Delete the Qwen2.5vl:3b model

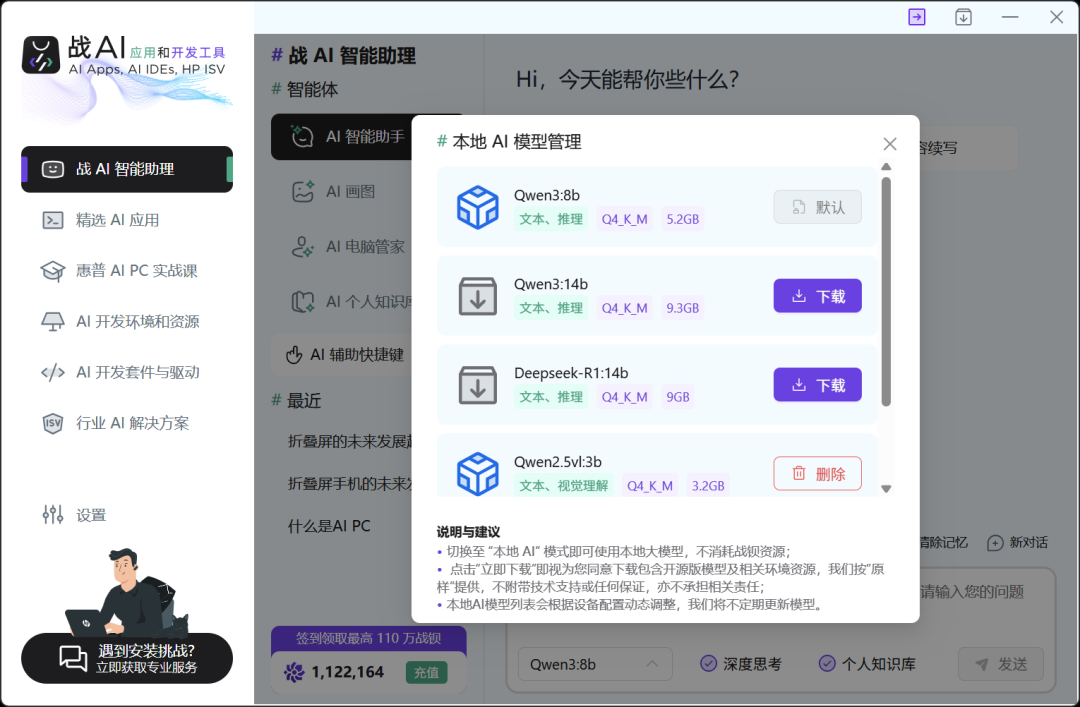pos(818,473)
